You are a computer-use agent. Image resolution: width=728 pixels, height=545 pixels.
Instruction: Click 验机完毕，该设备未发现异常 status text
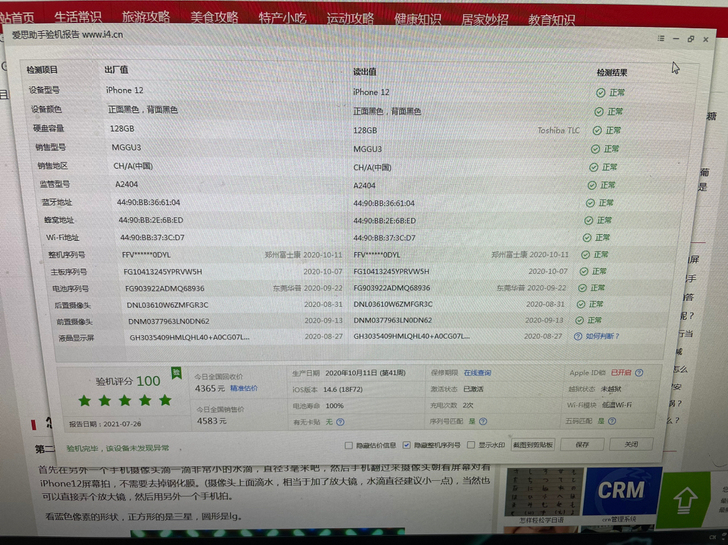tap(118, 448)
